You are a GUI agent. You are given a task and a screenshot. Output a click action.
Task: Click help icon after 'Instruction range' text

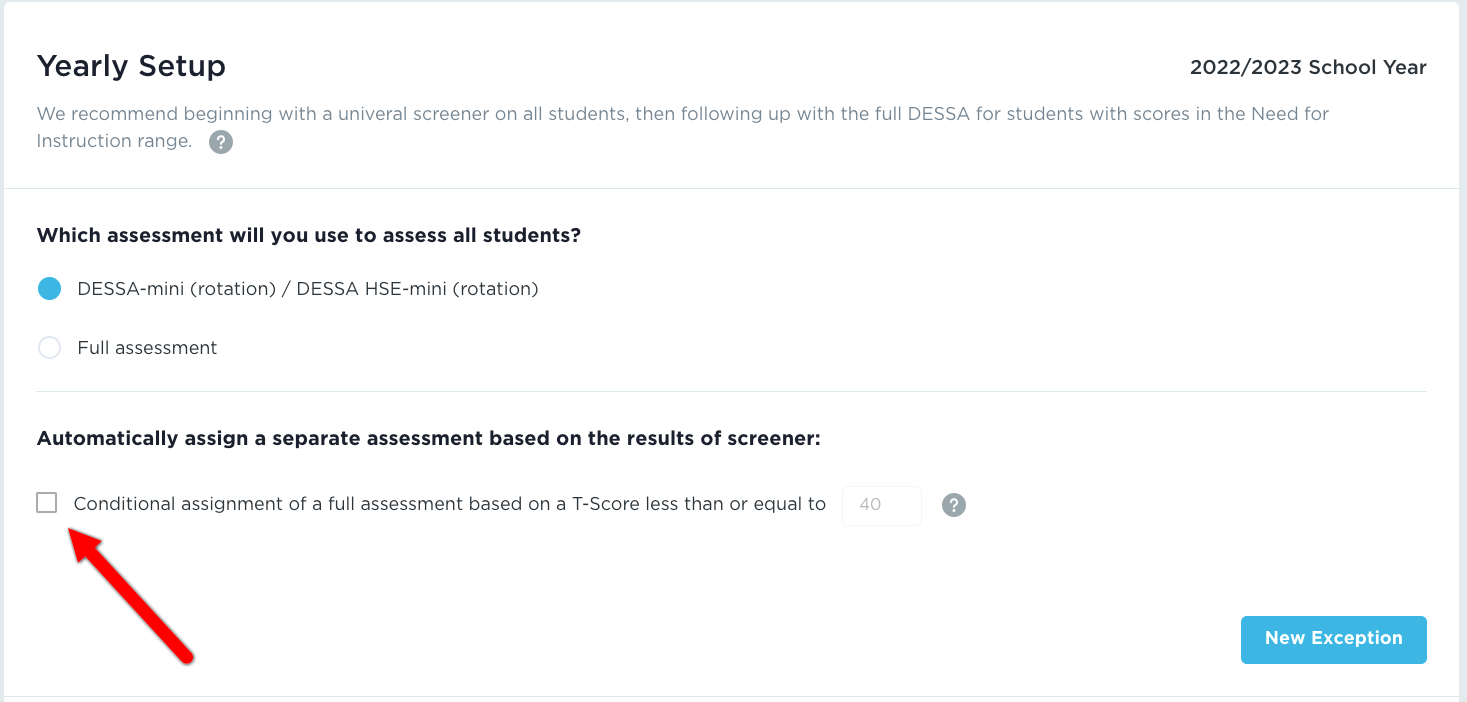pos(221,142)
